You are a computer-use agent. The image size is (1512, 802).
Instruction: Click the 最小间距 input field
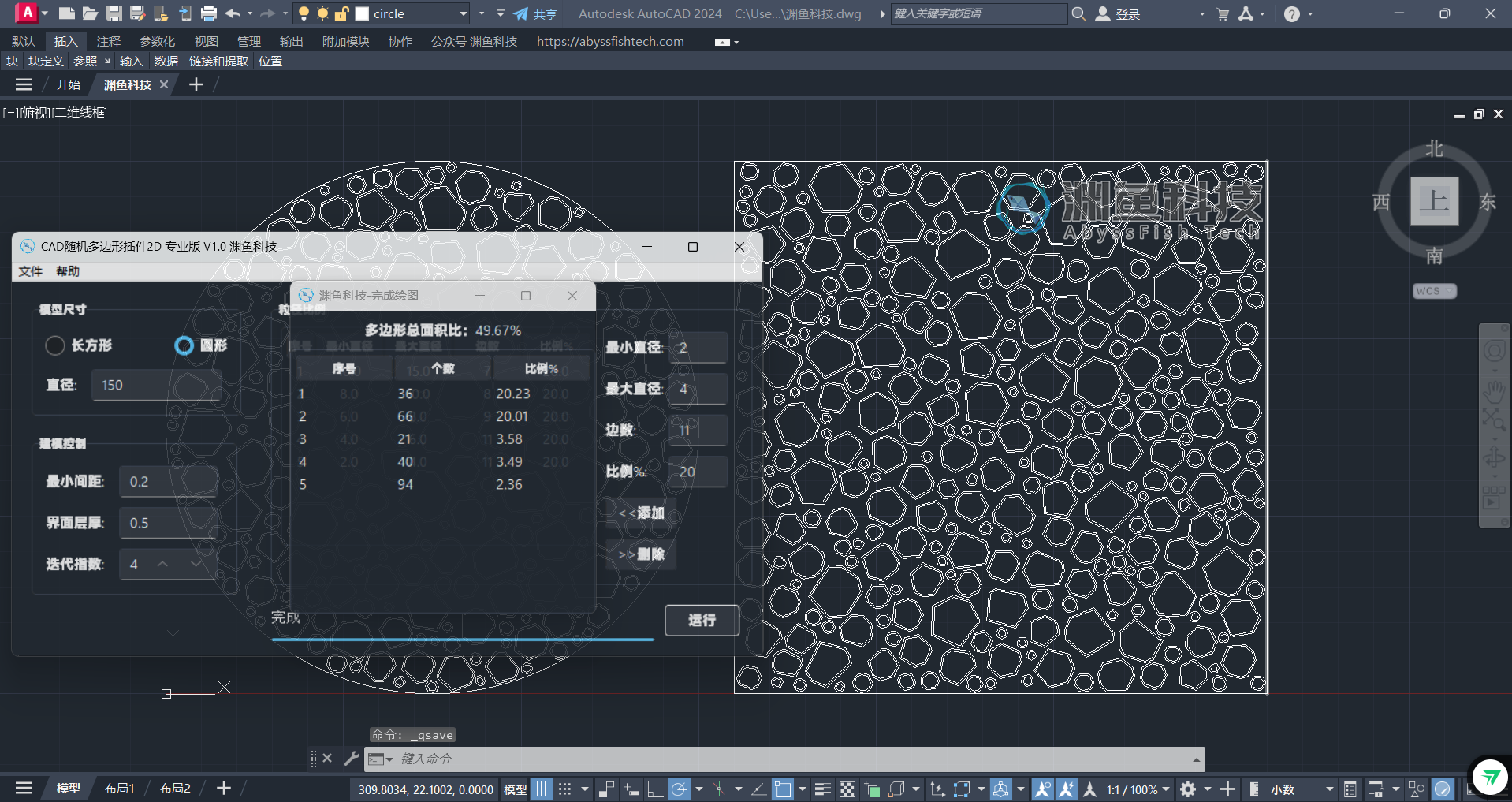coord(168,481)
